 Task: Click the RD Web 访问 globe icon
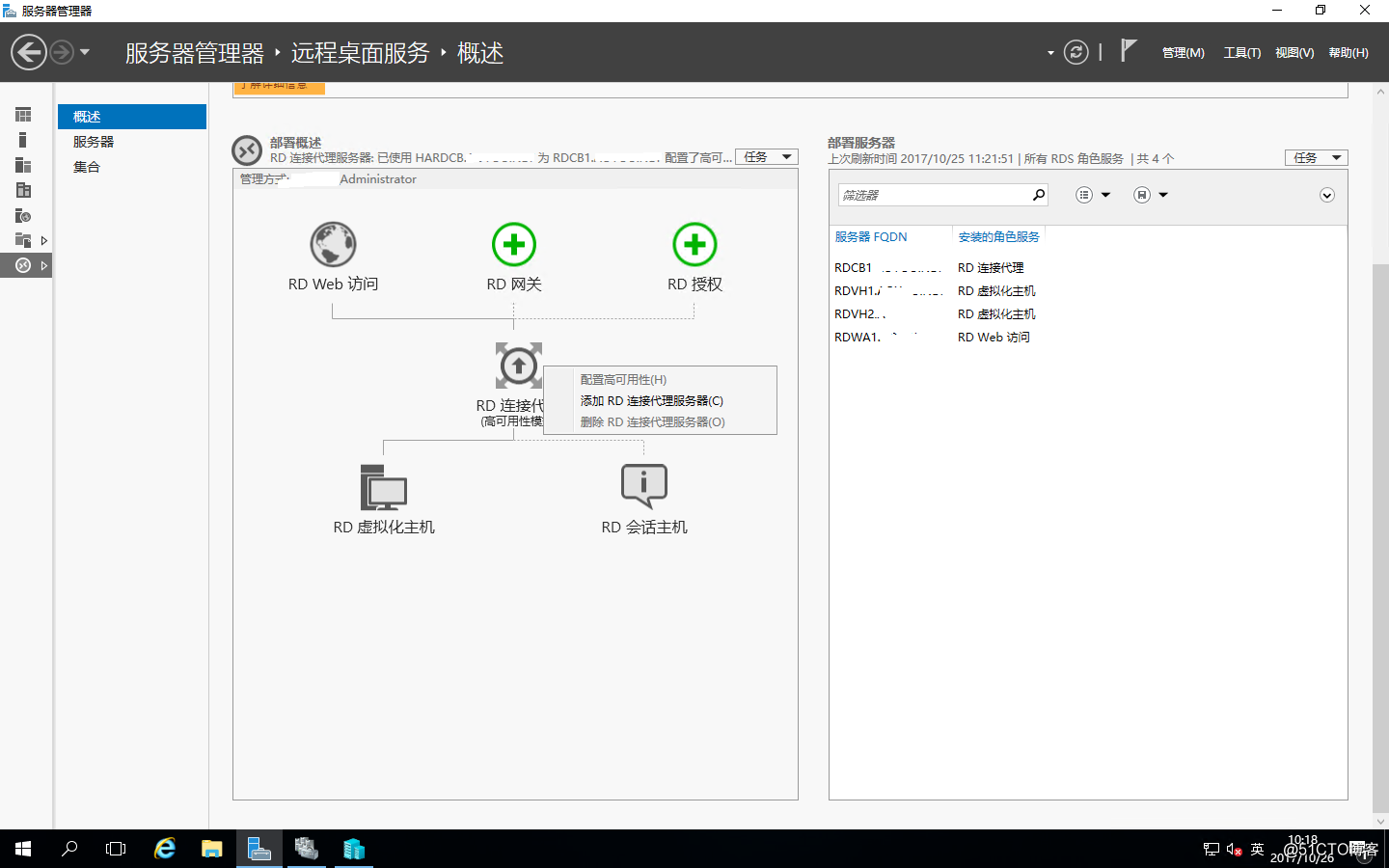click(333, 244)
